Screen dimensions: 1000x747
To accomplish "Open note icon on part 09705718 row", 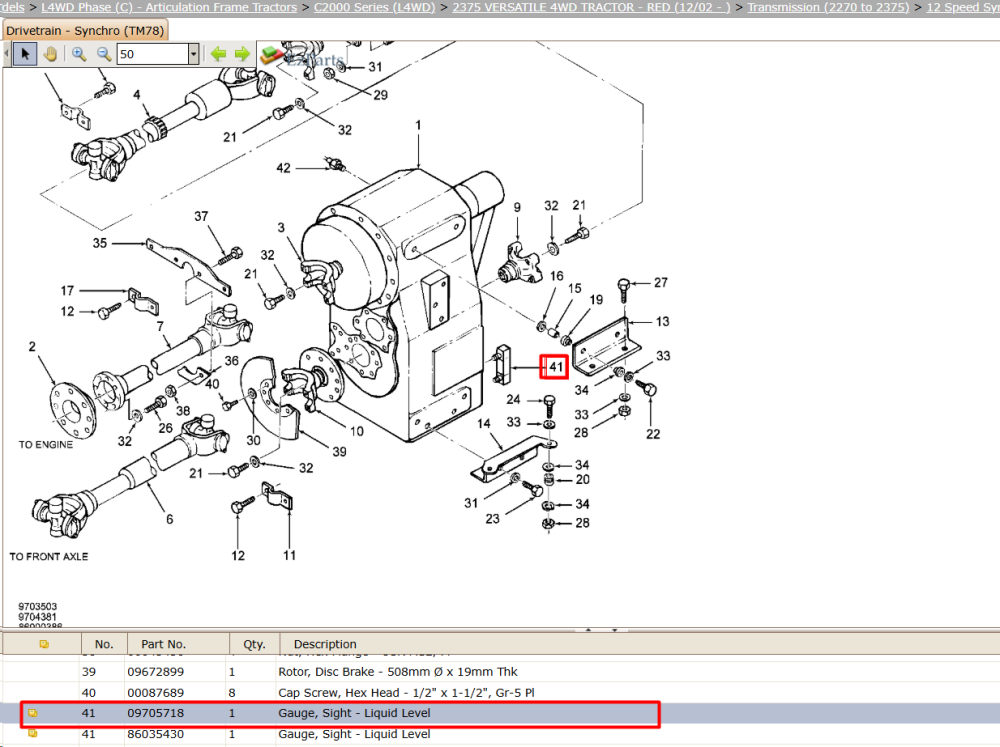I will pos(33,713).
